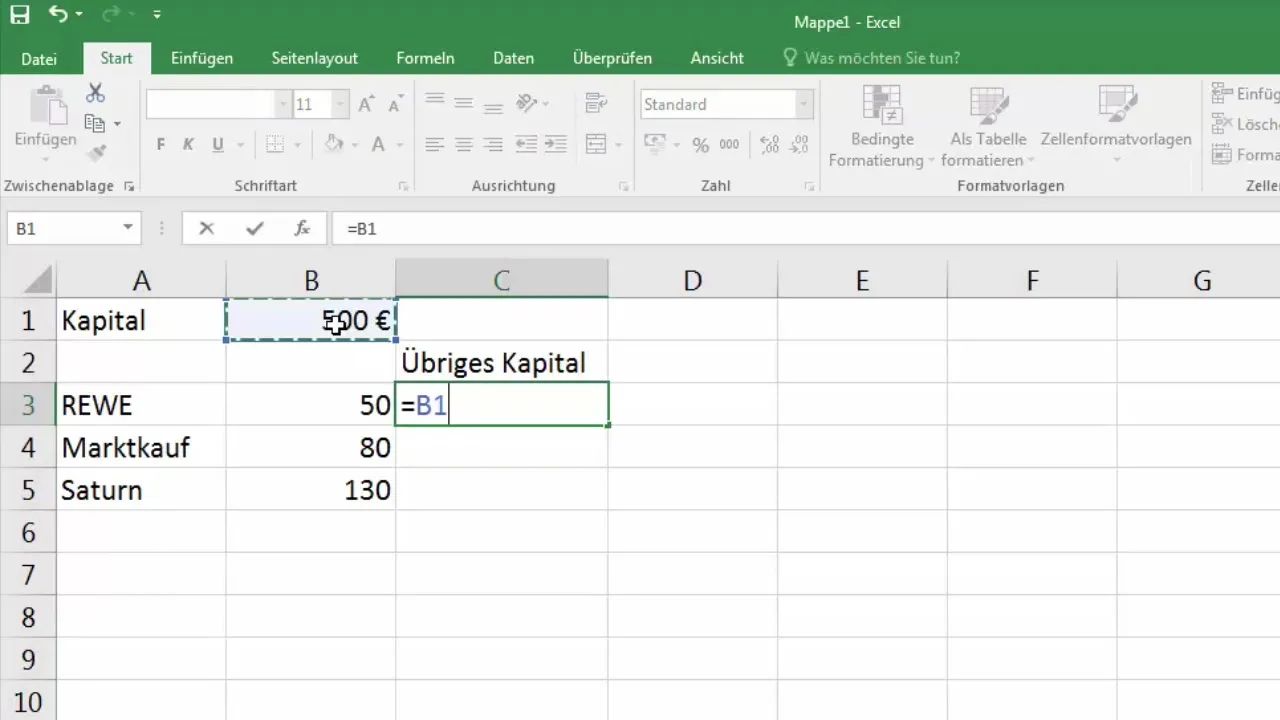
Task: Select cell A5 containing Saturn
Action: 141,490
